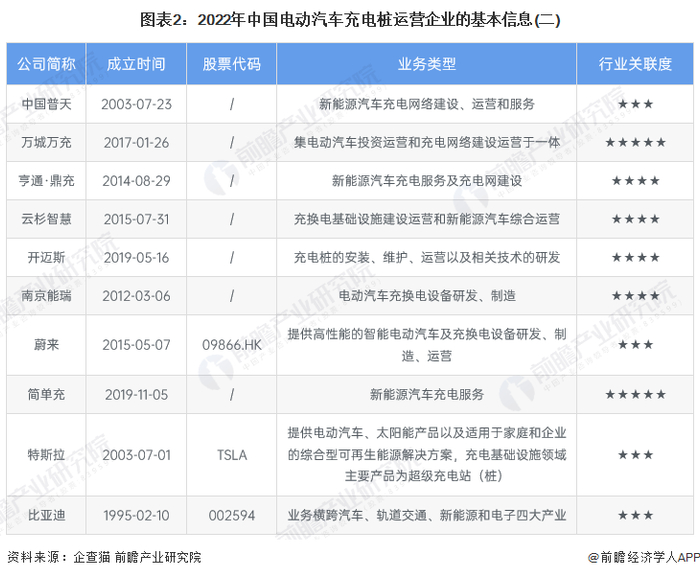Click the company name 特斯拉
Viewport: 700px width, 577px height.
click(46, 455)
